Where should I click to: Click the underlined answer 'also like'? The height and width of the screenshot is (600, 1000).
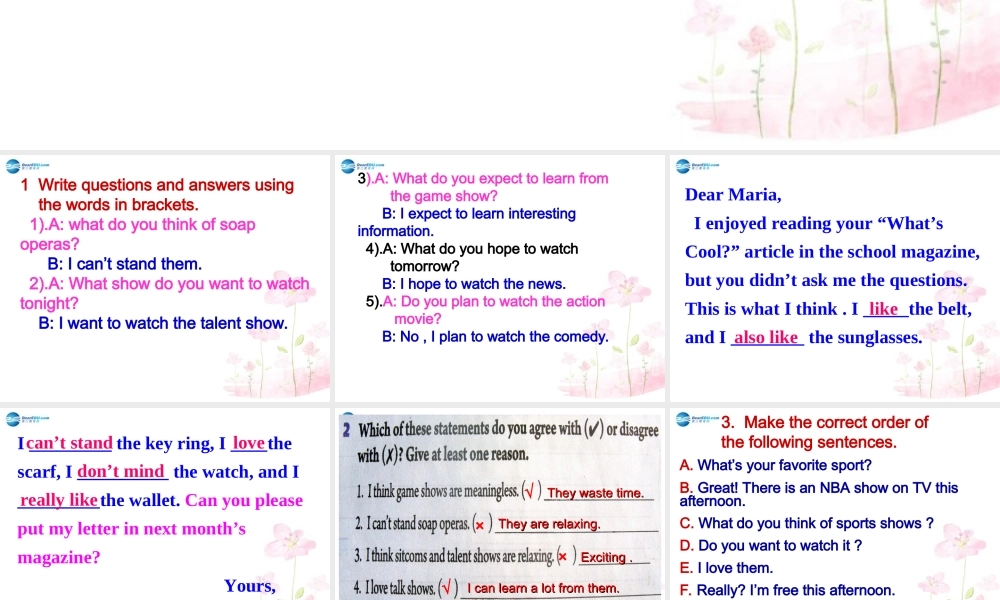pyautogui.click(x=766, y=338)
